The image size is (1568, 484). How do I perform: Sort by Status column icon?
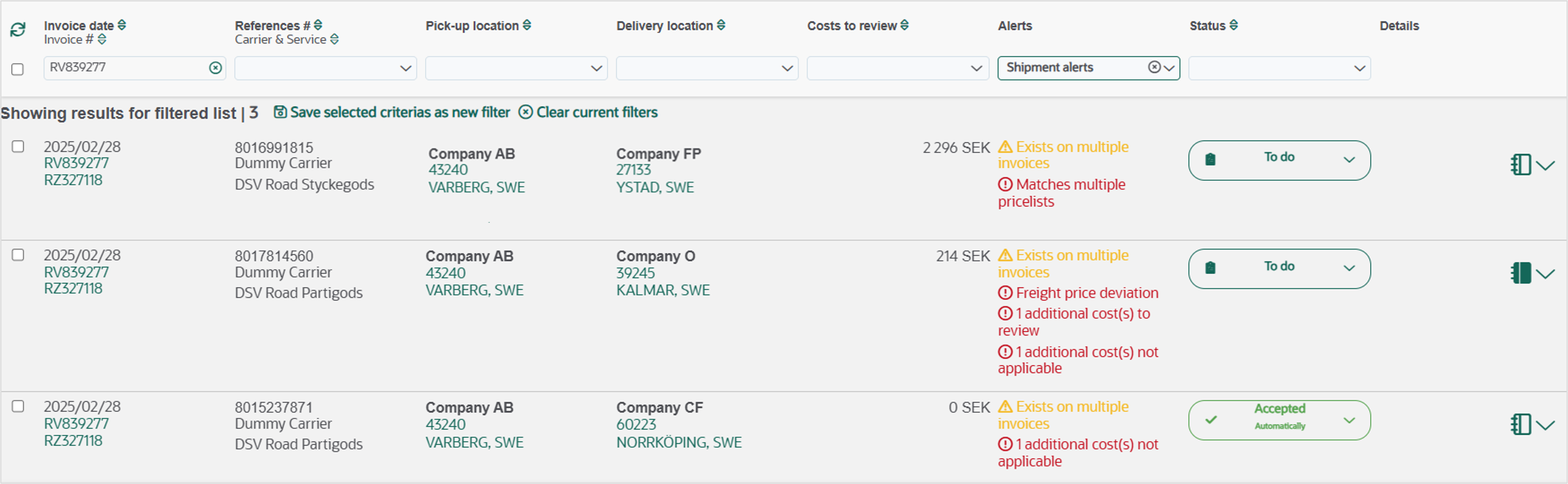(1234, 25)
